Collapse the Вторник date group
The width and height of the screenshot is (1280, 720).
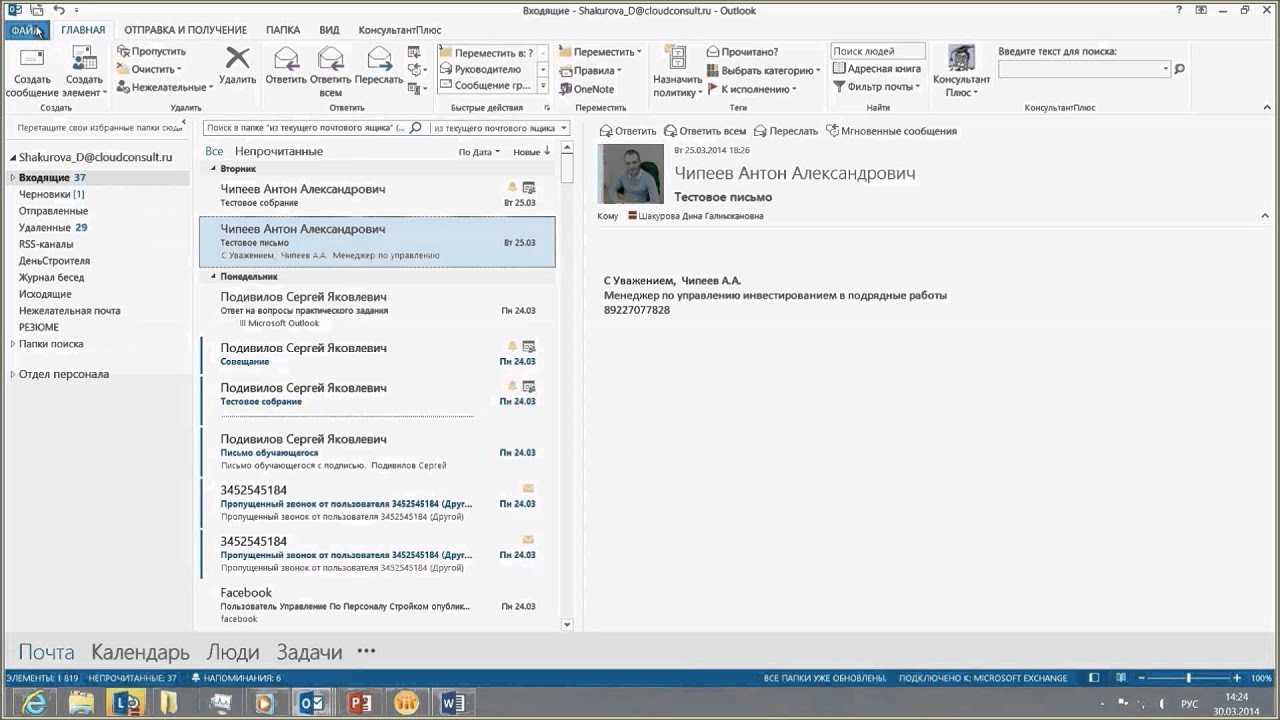point(214,169)
